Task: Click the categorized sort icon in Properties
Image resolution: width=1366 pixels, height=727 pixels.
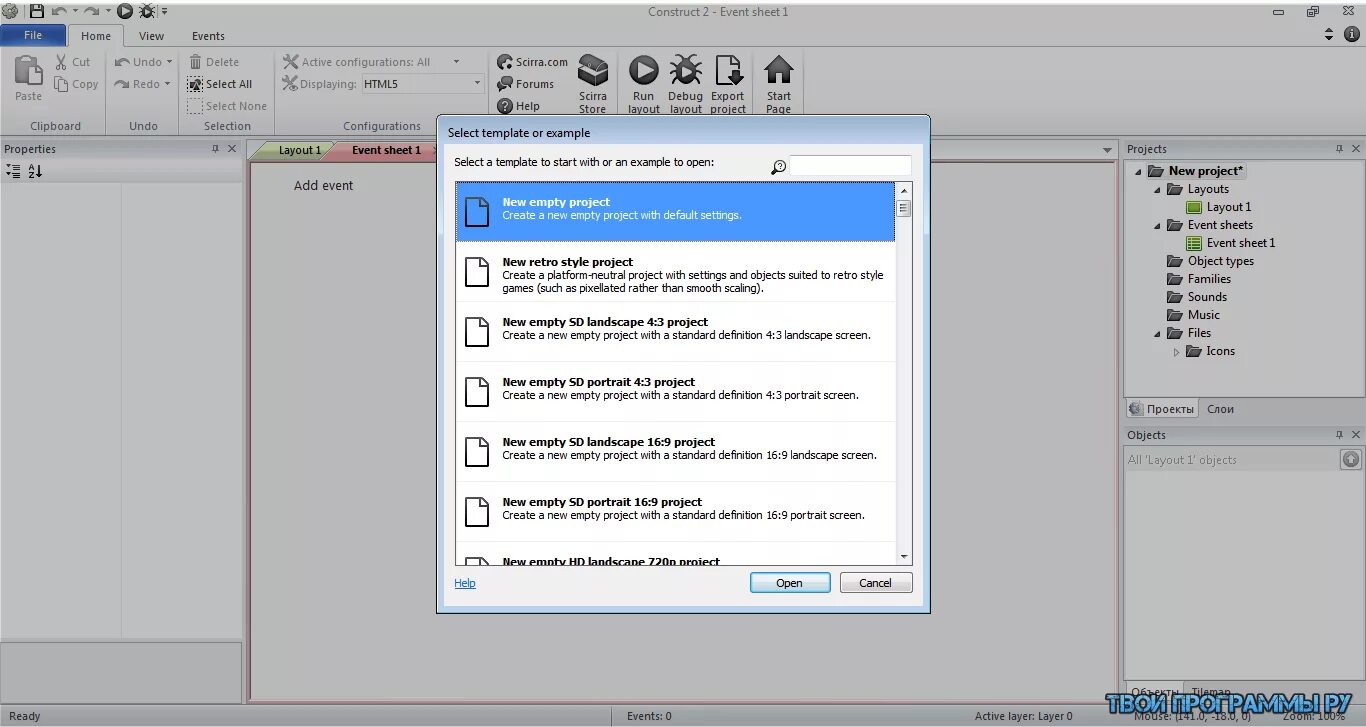Action: 13,171
